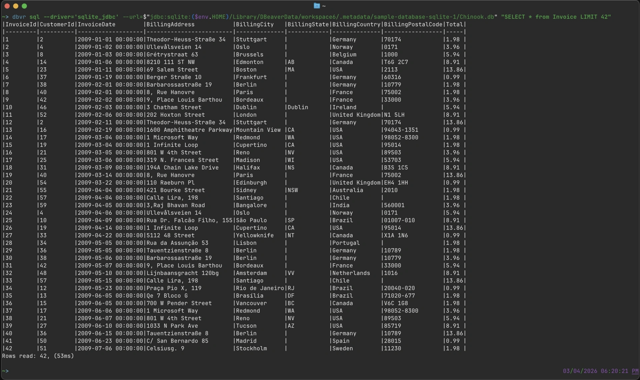
Task: Click the city 'Yellowknife'
Action: pos(255,236)
